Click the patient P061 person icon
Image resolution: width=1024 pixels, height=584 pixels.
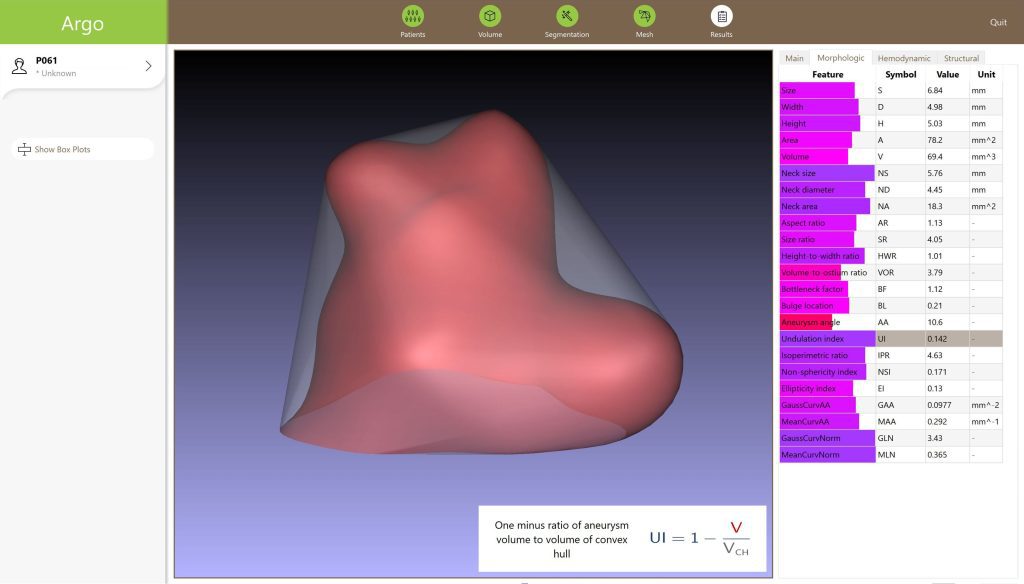coord(19,66)
